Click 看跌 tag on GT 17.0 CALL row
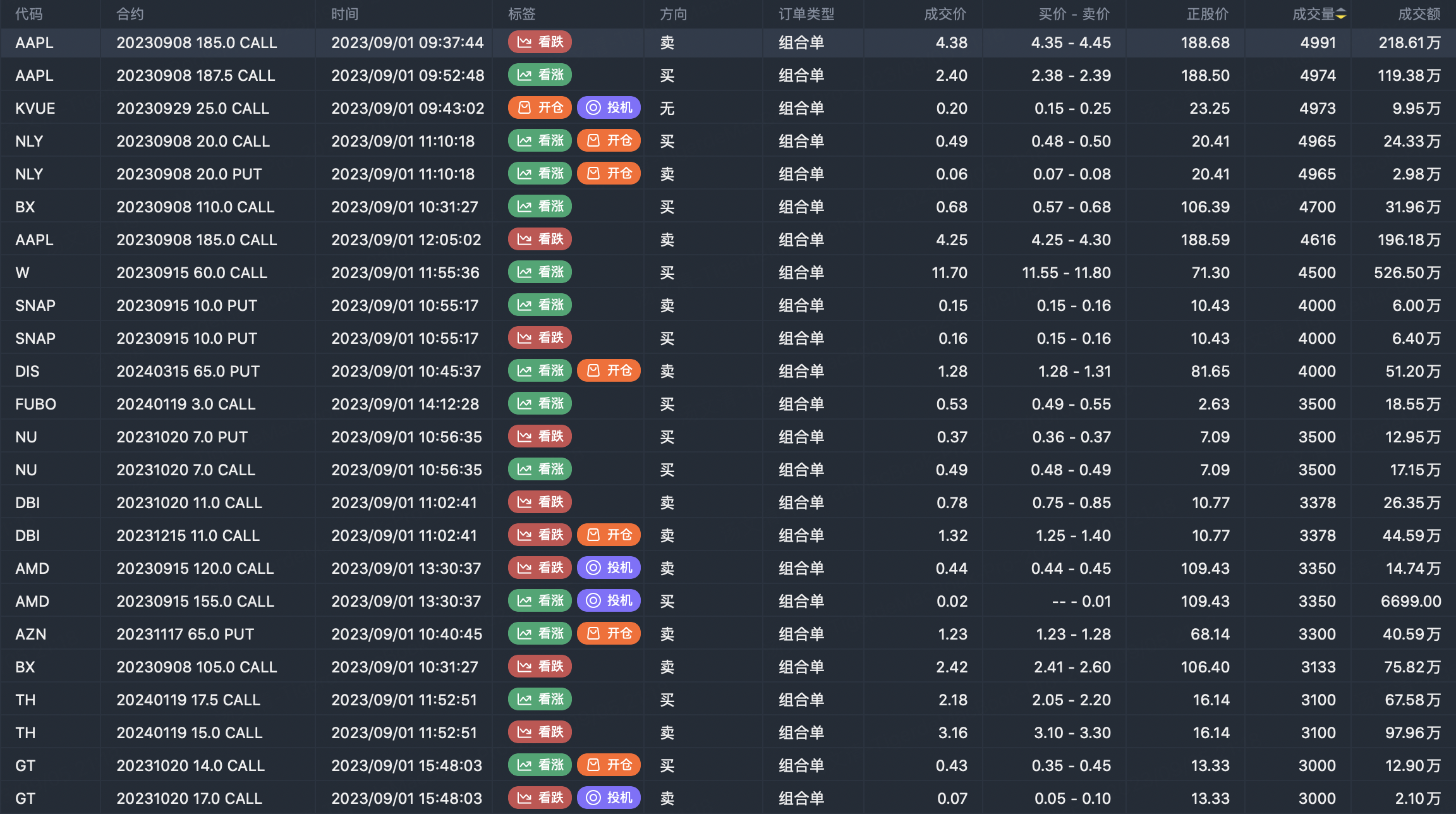Image resolution: width=1456 pixels, height=814 pixels. [x=540, y=798]
